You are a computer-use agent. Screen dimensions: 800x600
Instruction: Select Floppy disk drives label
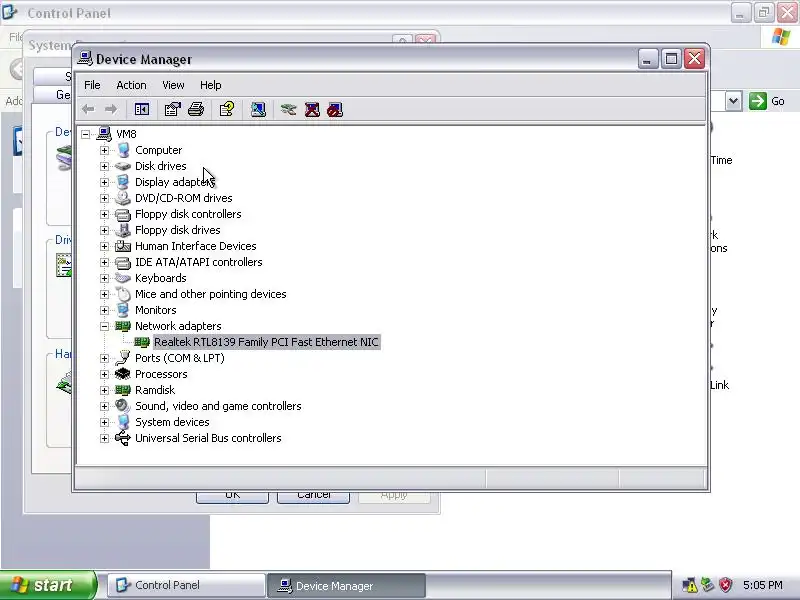[x=178, y=230]
